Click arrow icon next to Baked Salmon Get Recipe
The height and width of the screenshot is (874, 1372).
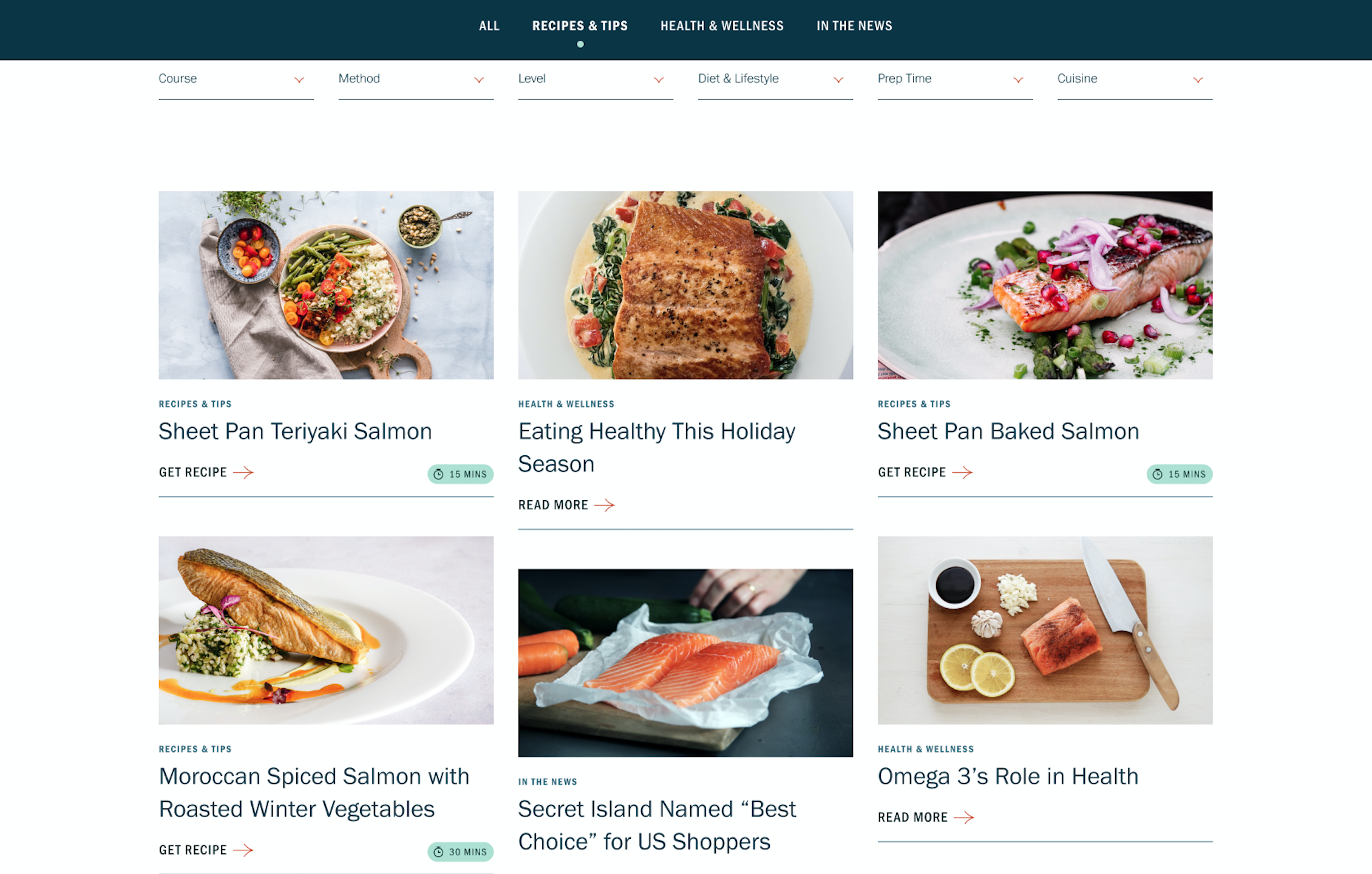coord(962,472)
